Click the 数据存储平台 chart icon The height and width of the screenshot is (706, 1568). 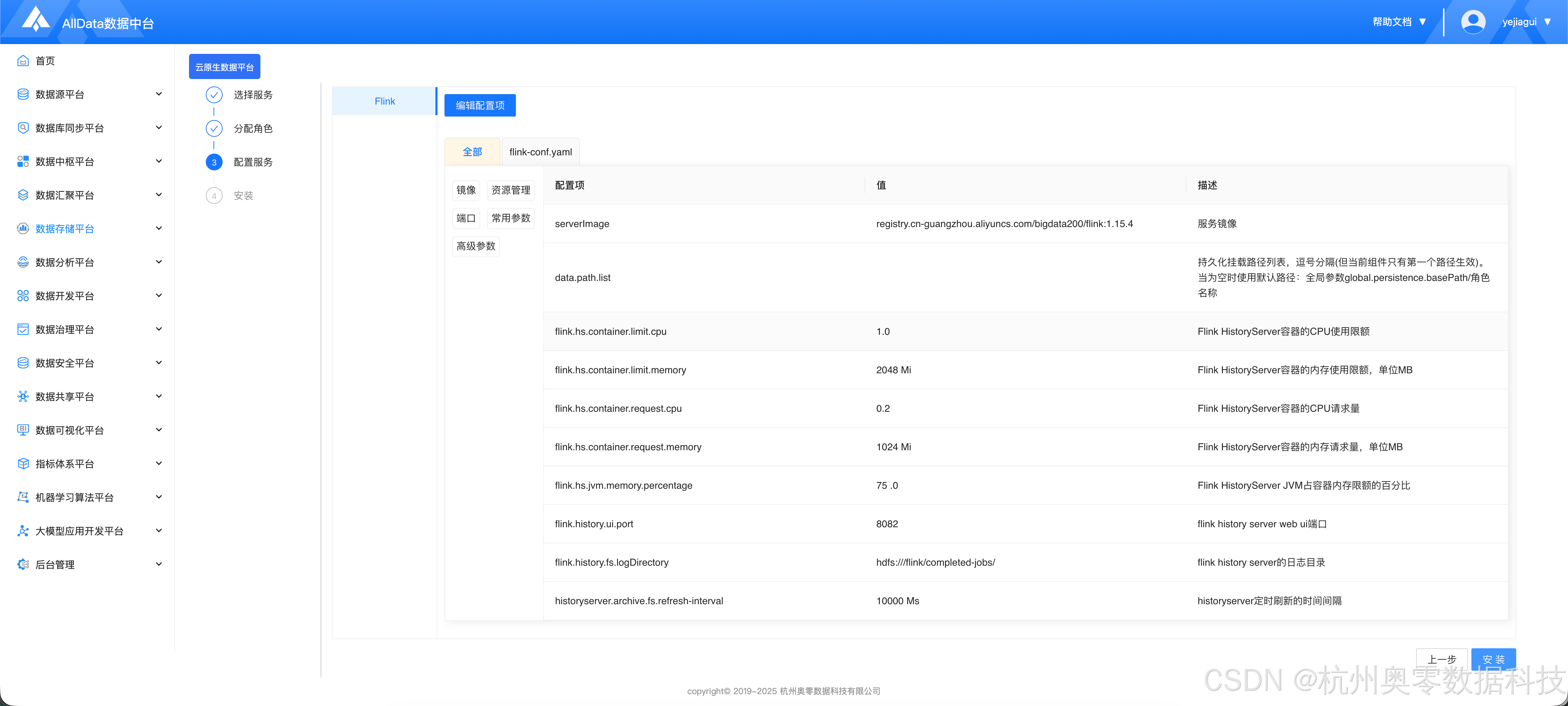pyautogui.click(x=23, y=229)
